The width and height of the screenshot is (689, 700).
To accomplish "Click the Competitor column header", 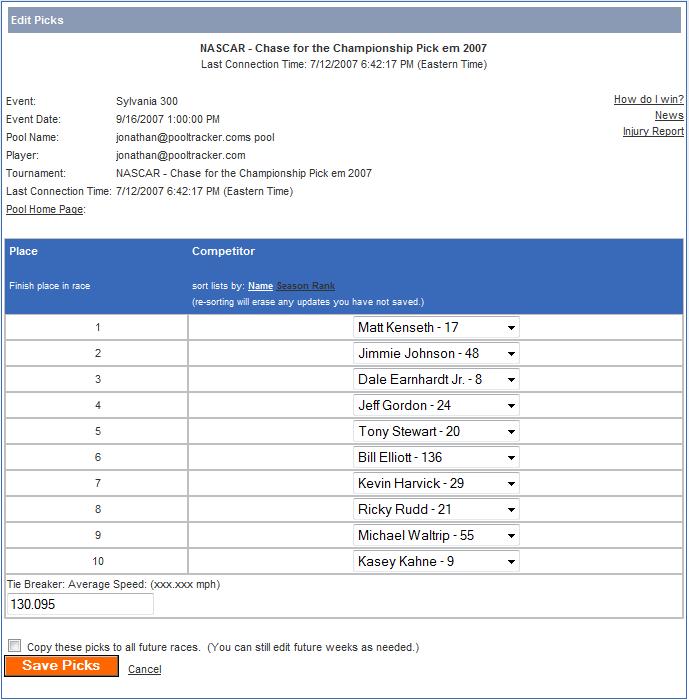I will (223, 251).
